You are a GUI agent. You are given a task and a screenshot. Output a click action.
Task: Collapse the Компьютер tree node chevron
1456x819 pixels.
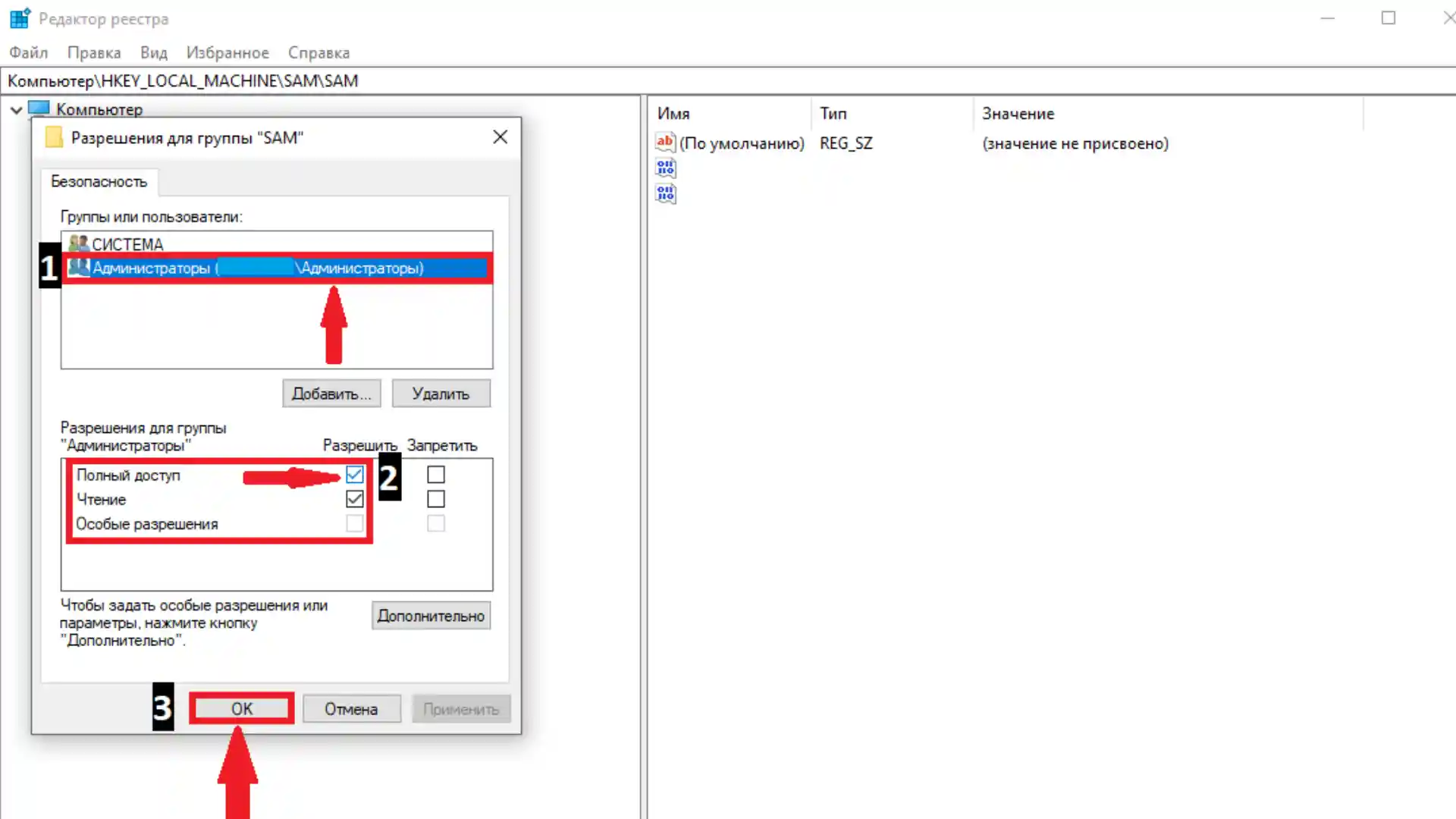(16, 110)
